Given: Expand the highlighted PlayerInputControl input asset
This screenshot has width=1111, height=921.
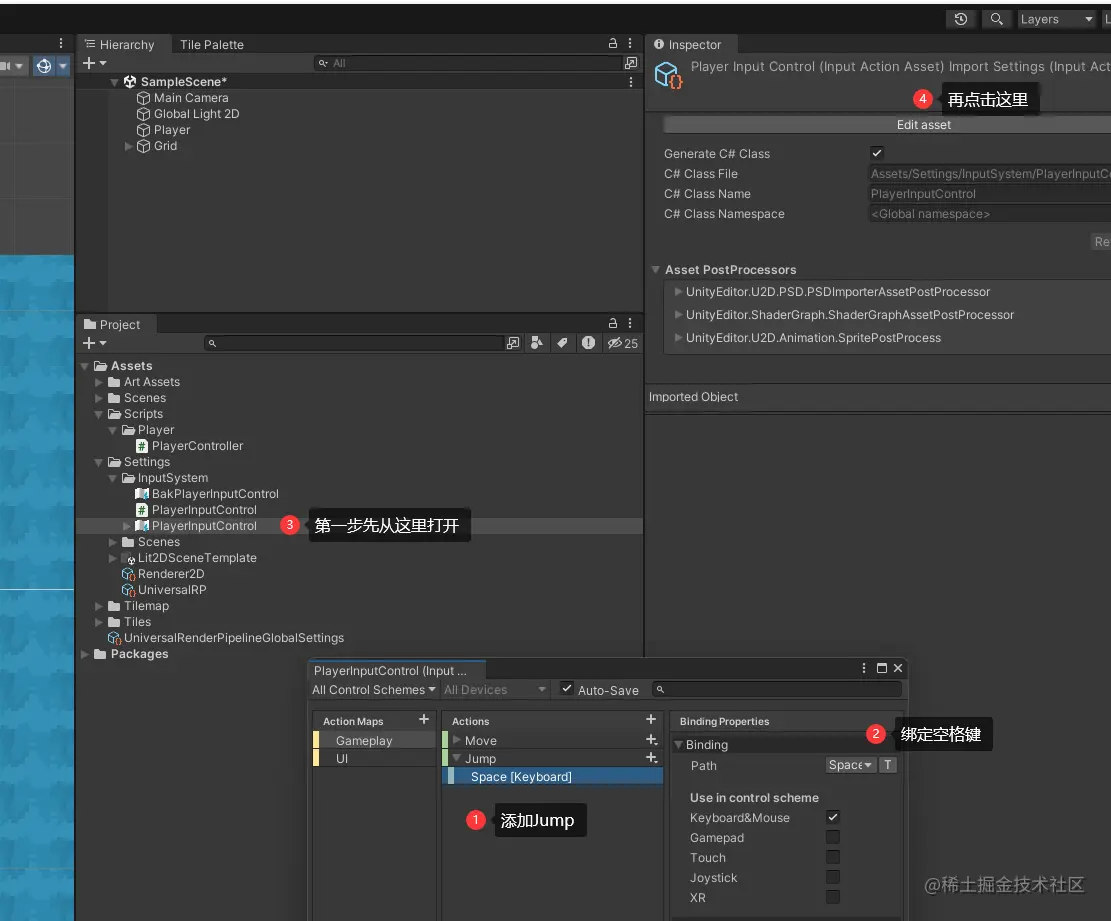Looking at the screenshot, I should [x=127, y=526].
